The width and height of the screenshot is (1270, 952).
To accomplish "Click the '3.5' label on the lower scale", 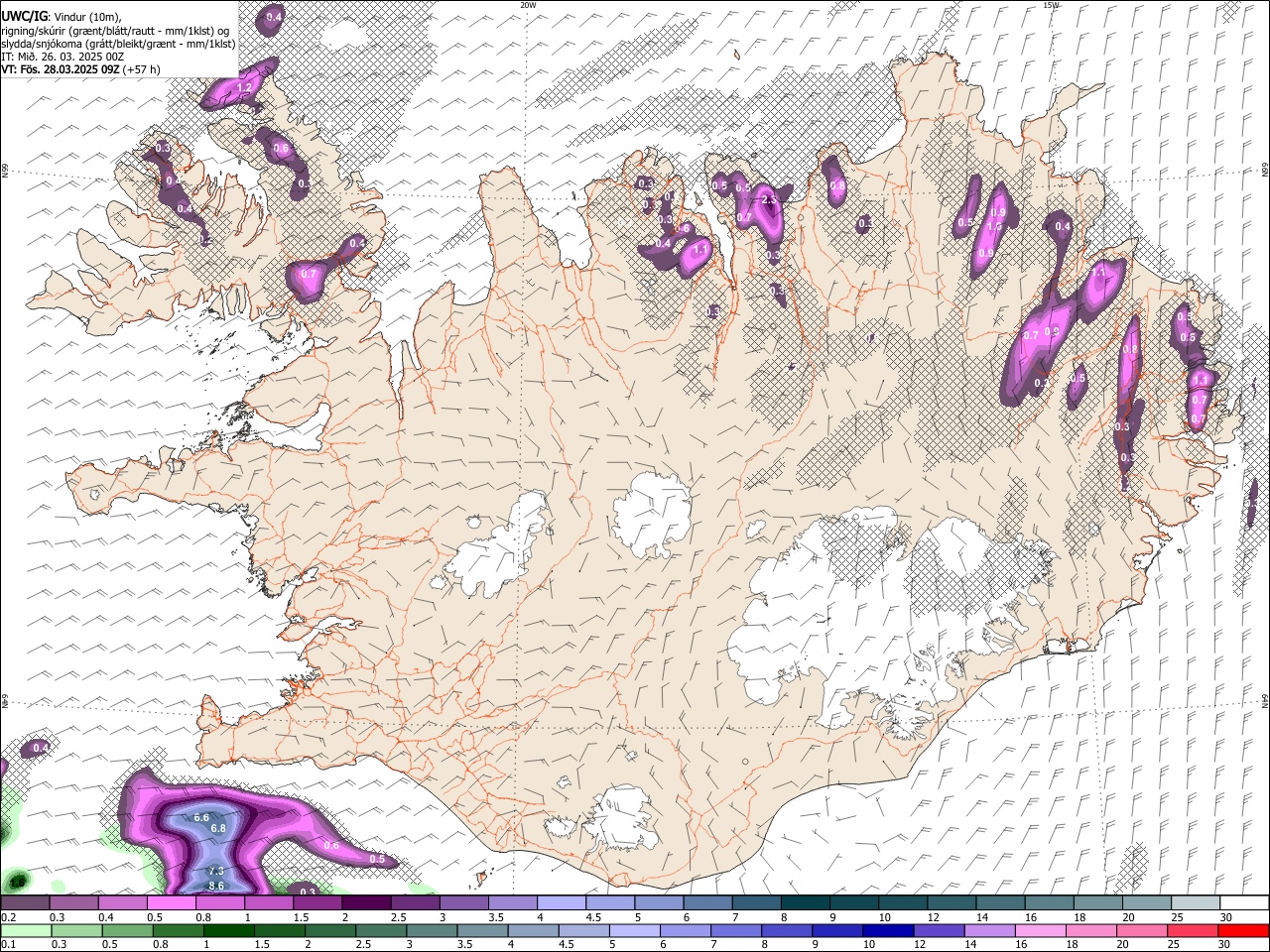I will tap(464, 945).
